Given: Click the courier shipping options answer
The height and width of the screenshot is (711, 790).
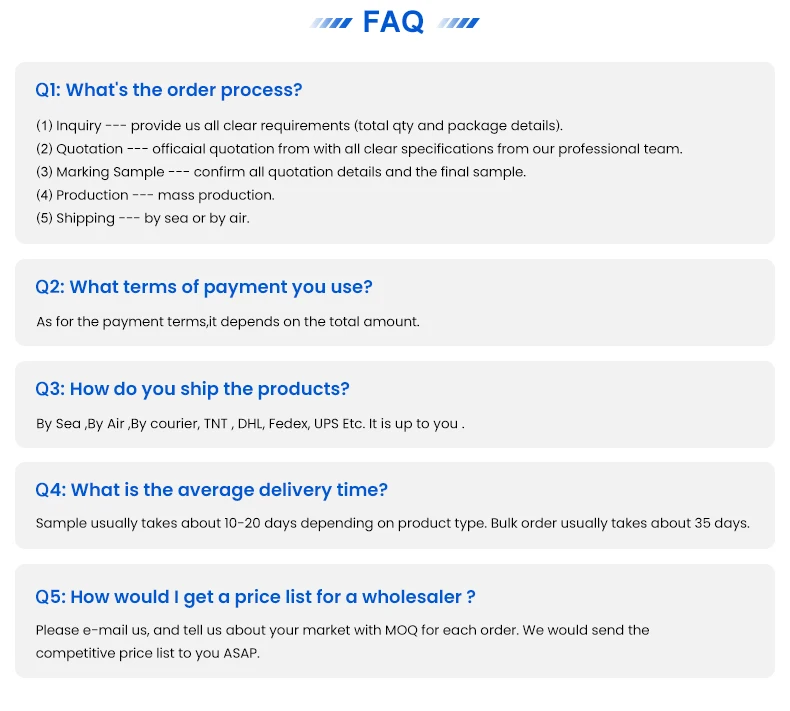Looking at the screenshot, I should [250, 423].
